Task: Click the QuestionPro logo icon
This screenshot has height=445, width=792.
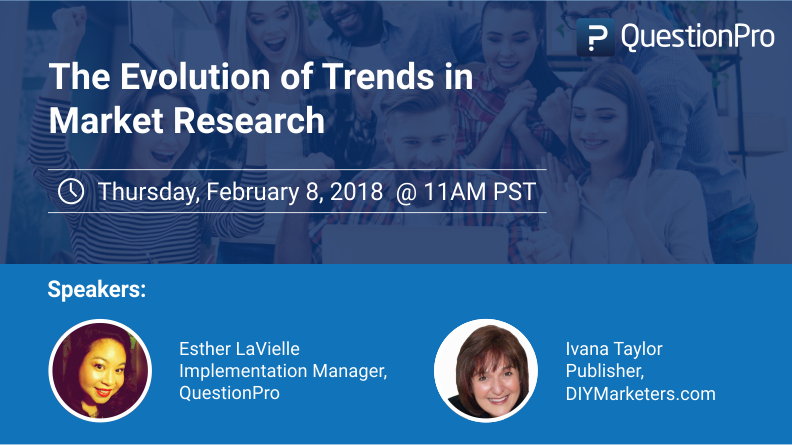Action: coord(596,37)
